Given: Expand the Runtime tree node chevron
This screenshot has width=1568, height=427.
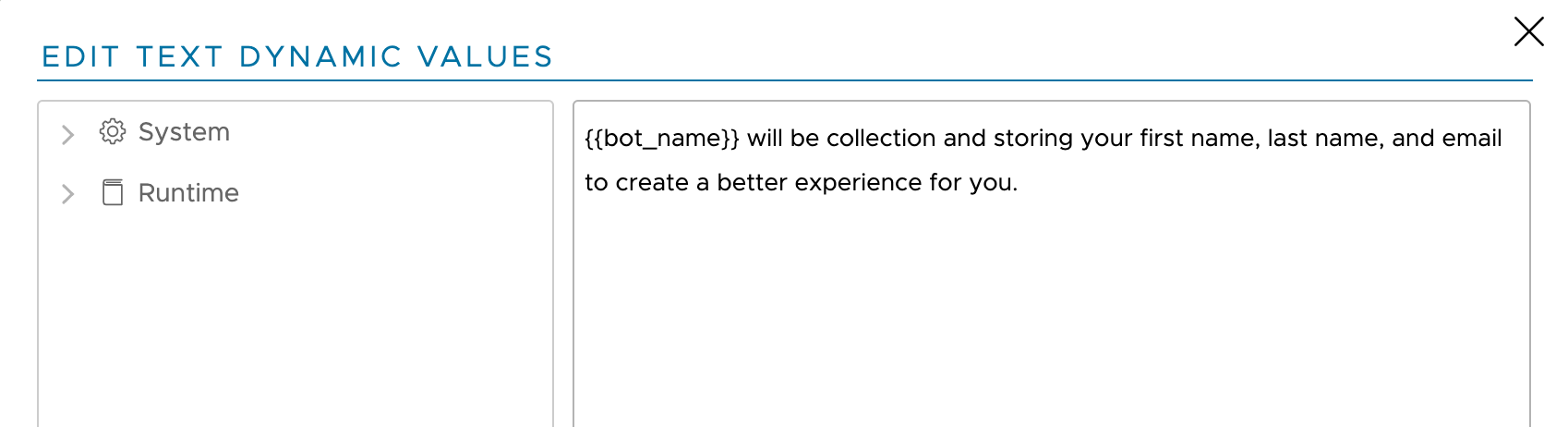Looking at the screenshot, I should 67,194.
